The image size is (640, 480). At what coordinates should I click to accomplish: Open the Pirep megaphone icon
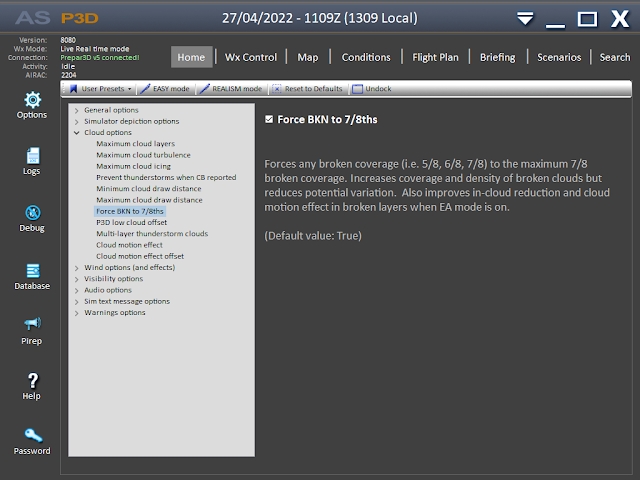pyautogui.click(x=32, y=325)
